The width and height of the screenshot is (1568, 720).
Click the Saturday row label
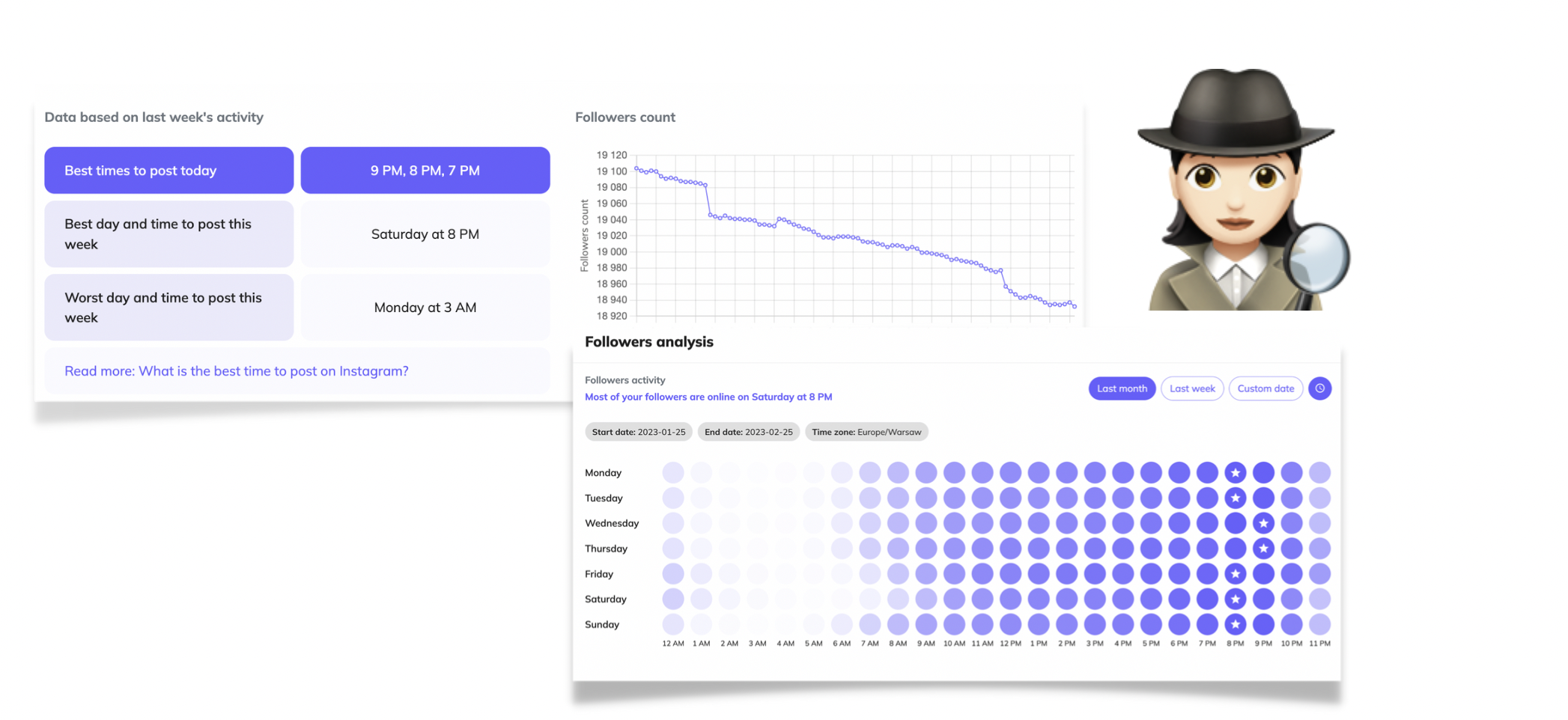tap(605, 599)
